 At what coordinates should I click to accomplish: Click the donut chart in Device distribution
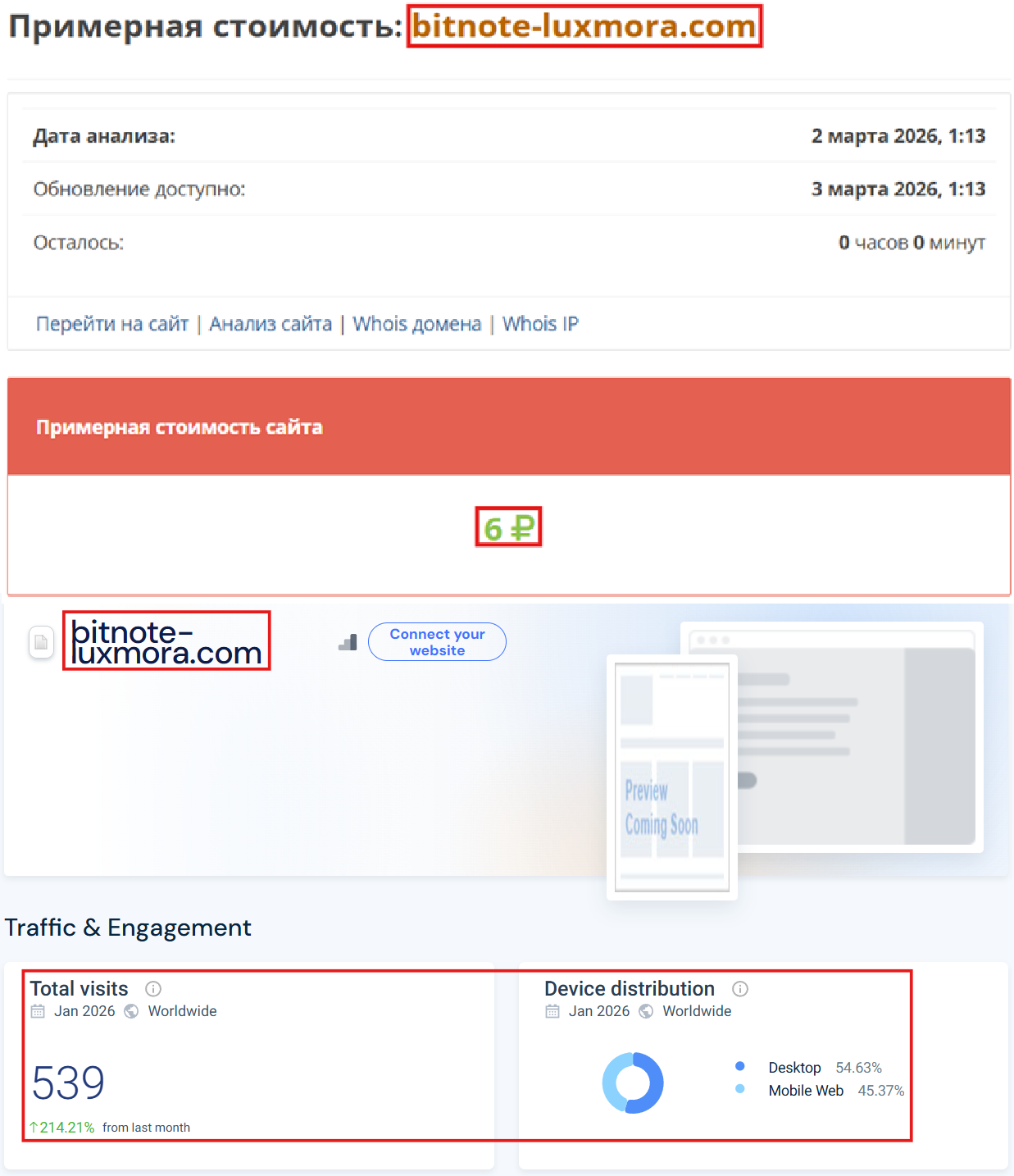pos(632,1083)
